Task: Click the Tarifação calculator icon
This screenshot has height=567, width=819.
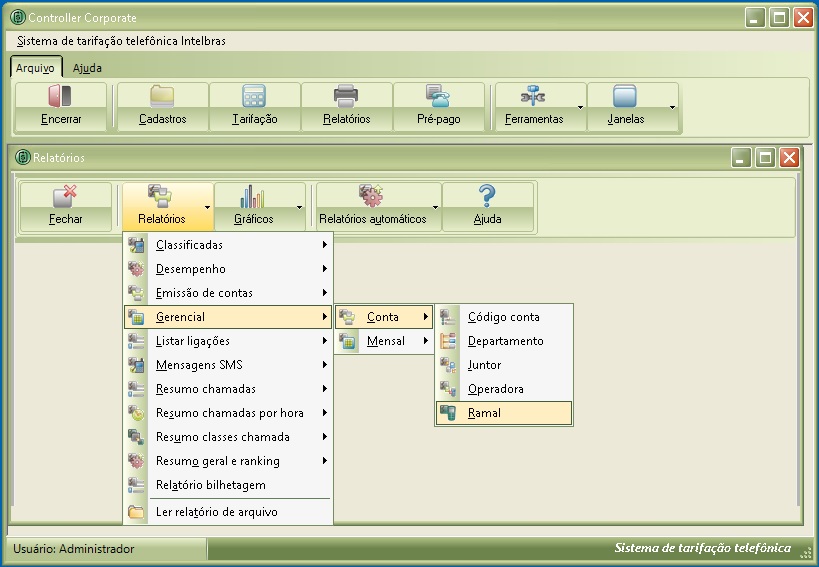Action: pos(254,97)
